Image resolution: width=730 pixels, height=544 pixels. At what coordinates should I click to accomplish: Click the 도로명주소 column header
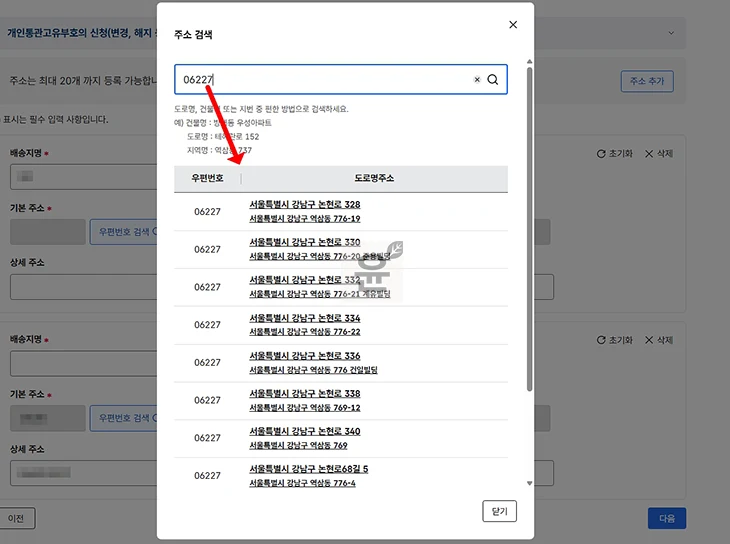(374, 178)
